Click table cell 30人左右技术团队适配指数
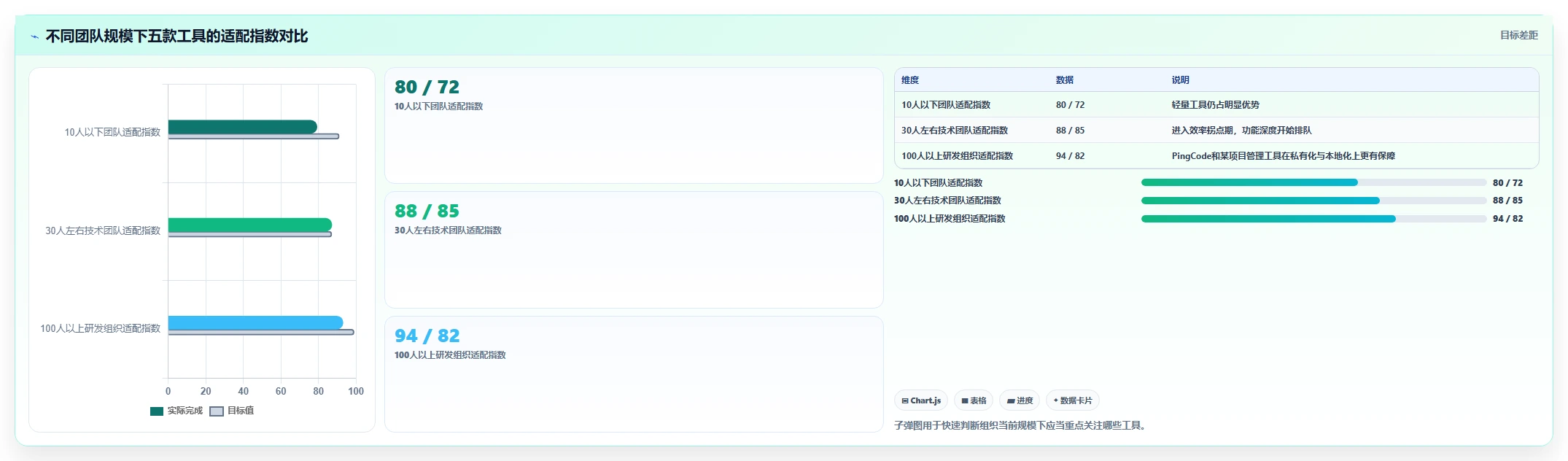This screenshot has height=461, width=1568. tap(955, 131)
